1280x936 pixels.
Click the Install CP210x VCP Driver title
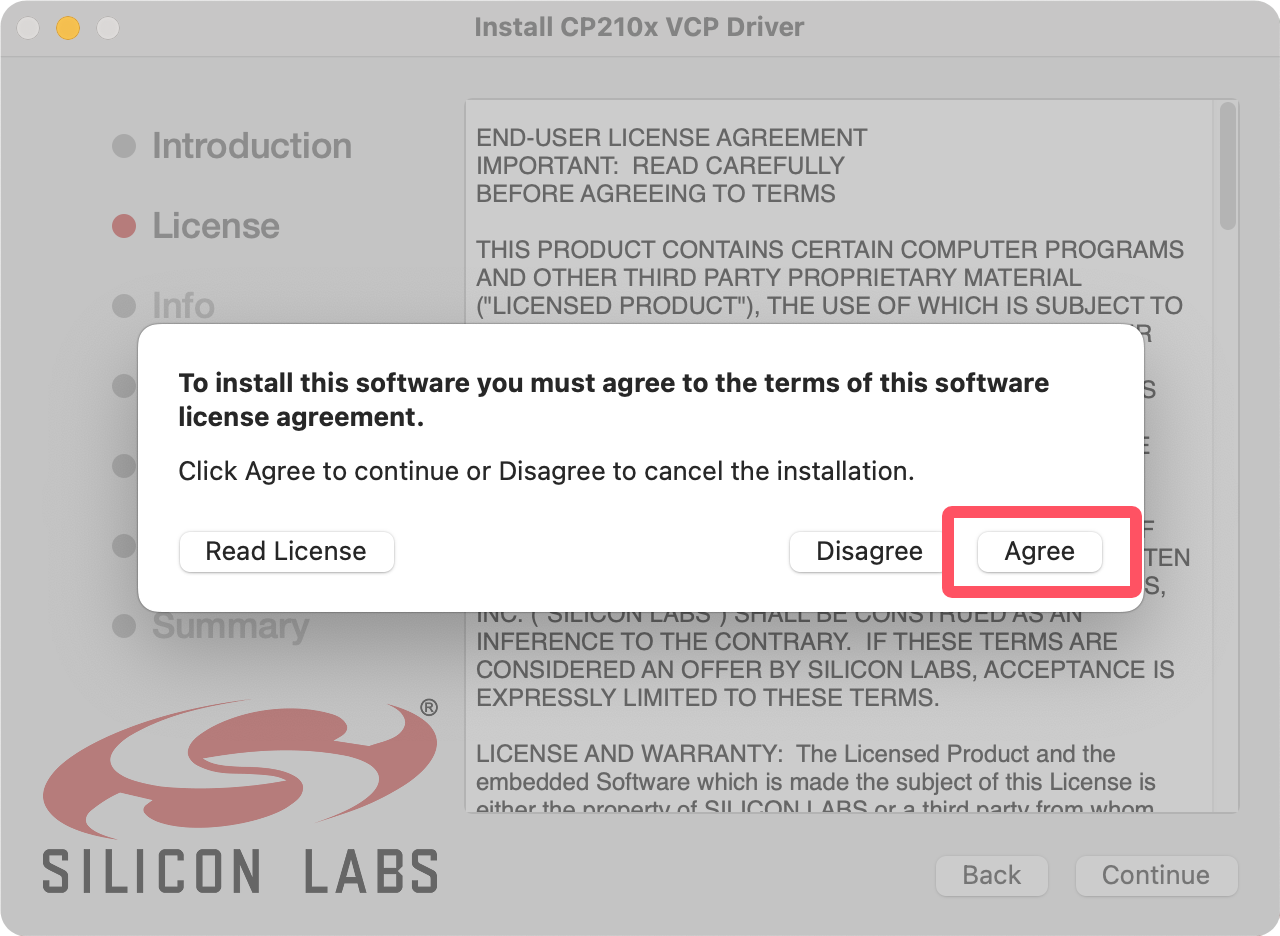point(639,27)
